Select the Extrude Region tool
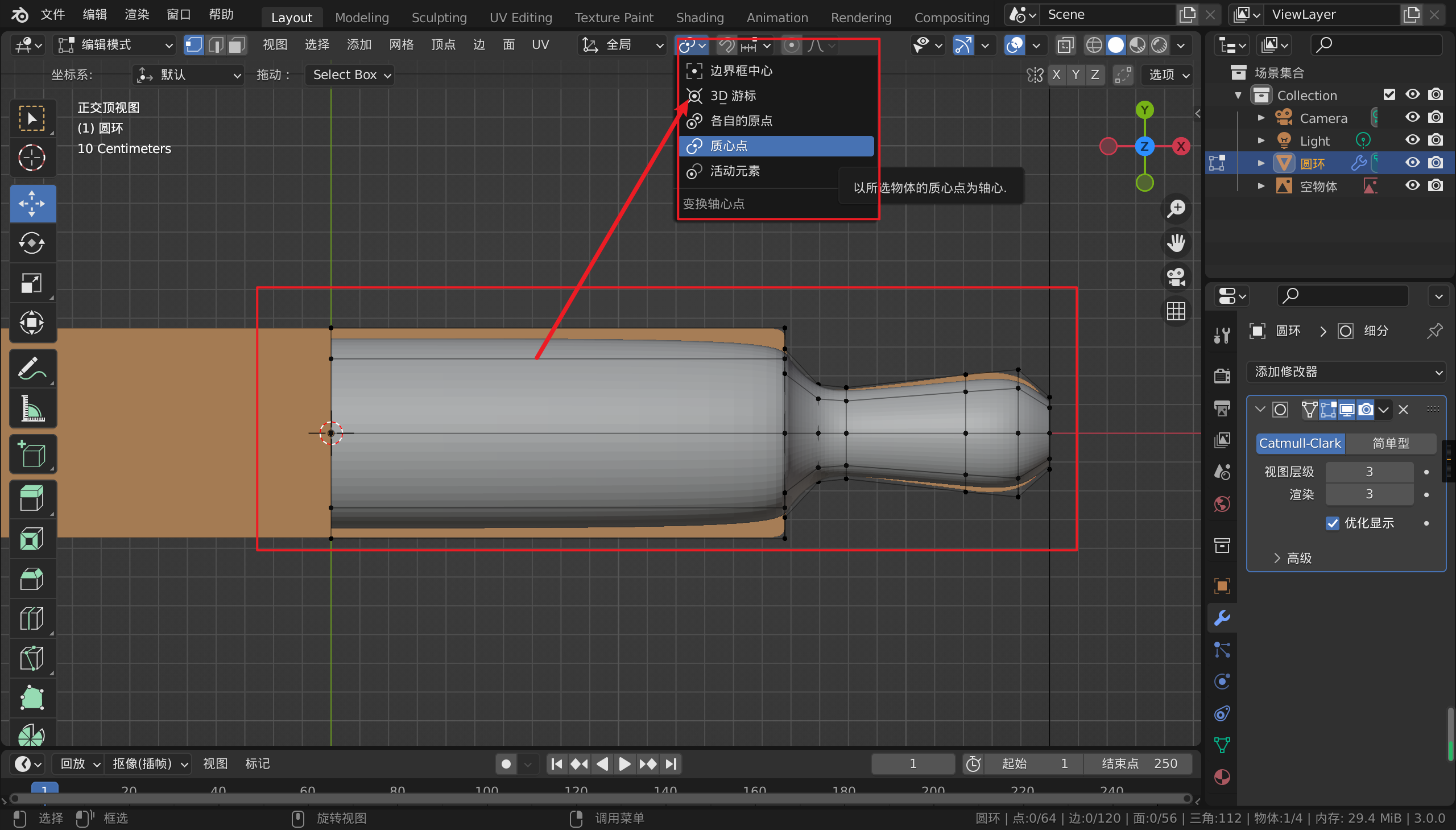 (x=32, y=499)
